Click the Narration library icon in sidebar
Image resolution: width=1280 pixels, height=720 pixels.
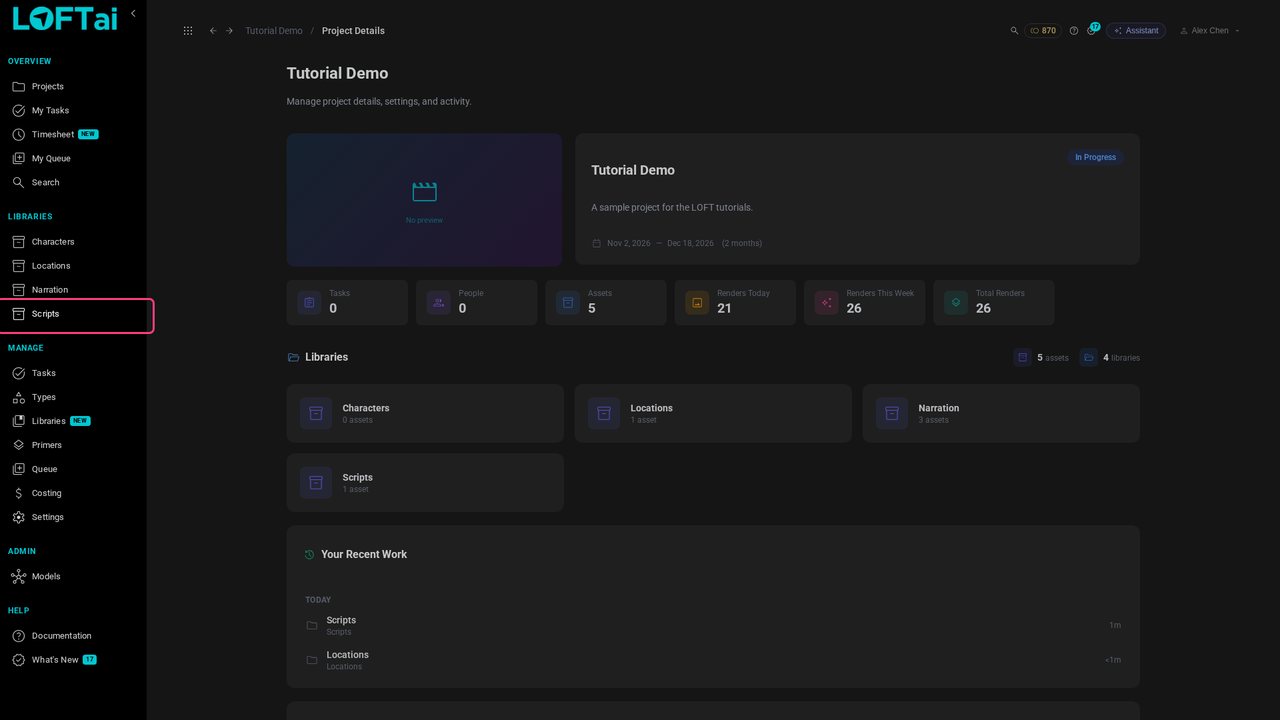18,289
